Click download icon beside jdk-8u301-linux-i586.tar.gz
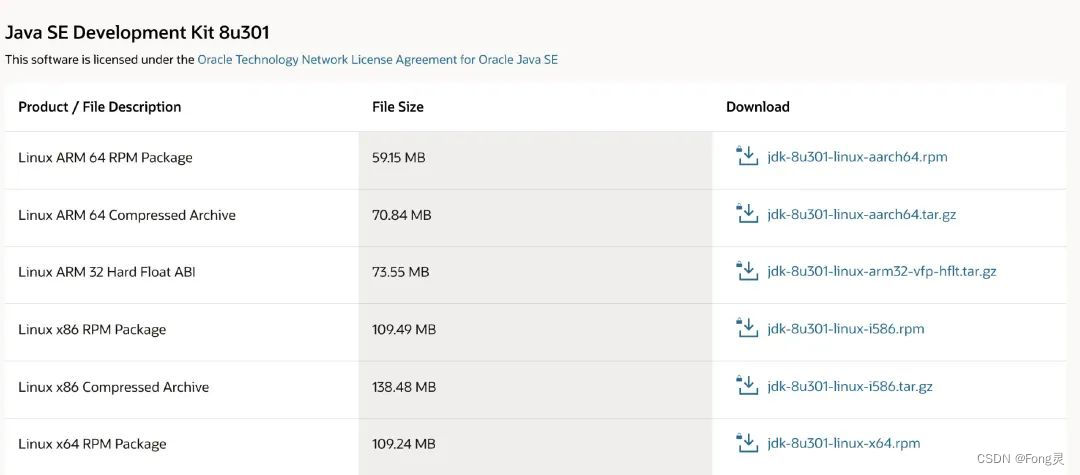 coord(747,386)
